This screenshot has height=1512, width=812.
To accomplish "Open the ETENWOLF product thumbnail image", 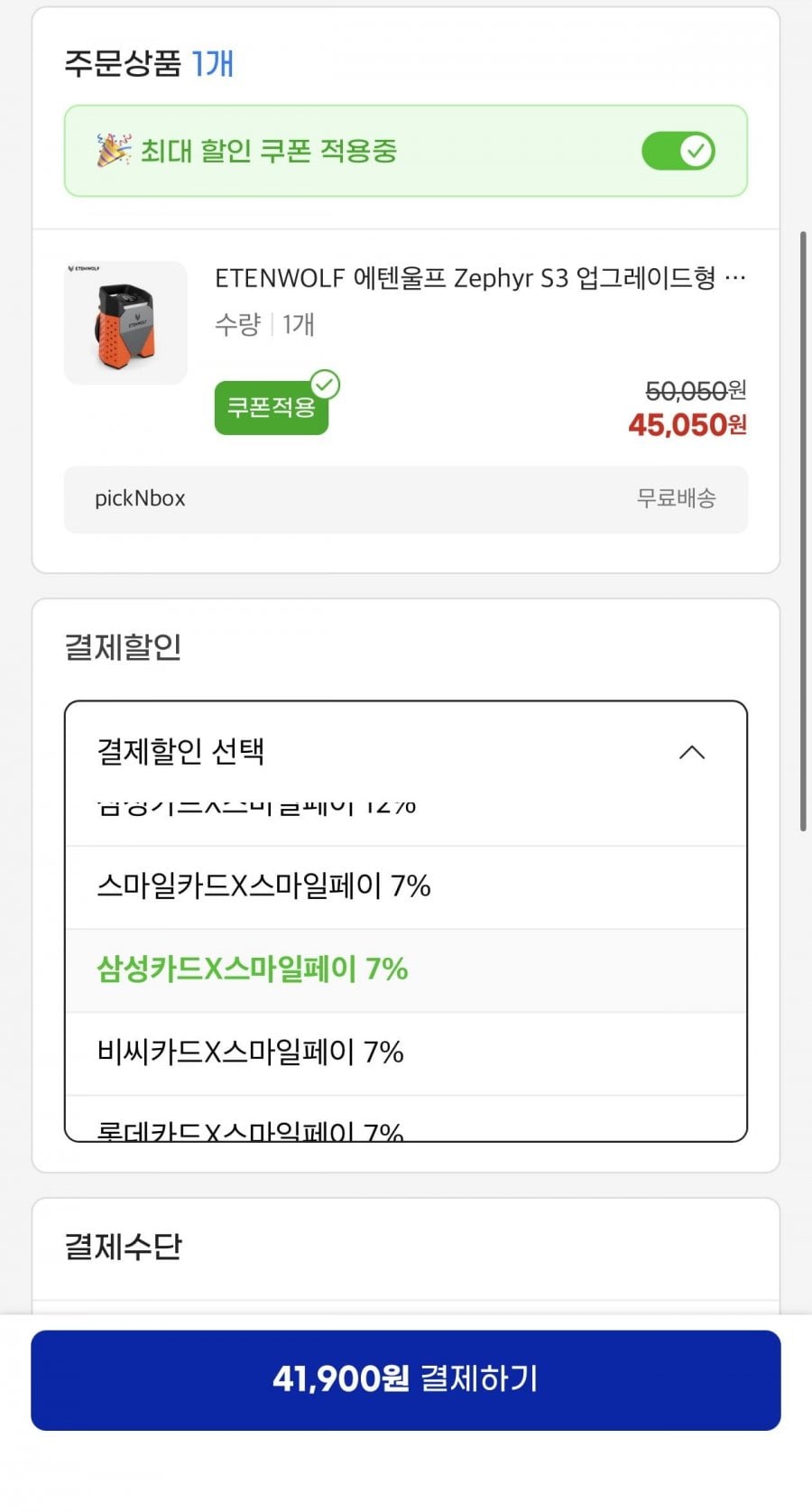I will click(x=125, y=323).
